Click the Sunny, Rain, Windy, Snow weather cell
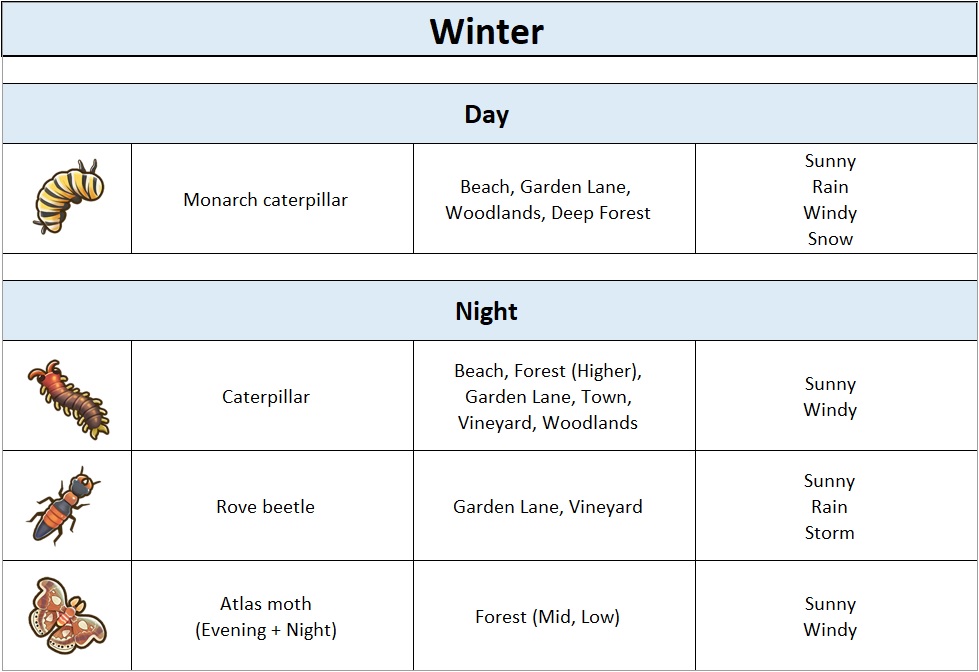Viewport: 979px width, 672px height. (x=830, y=199)
